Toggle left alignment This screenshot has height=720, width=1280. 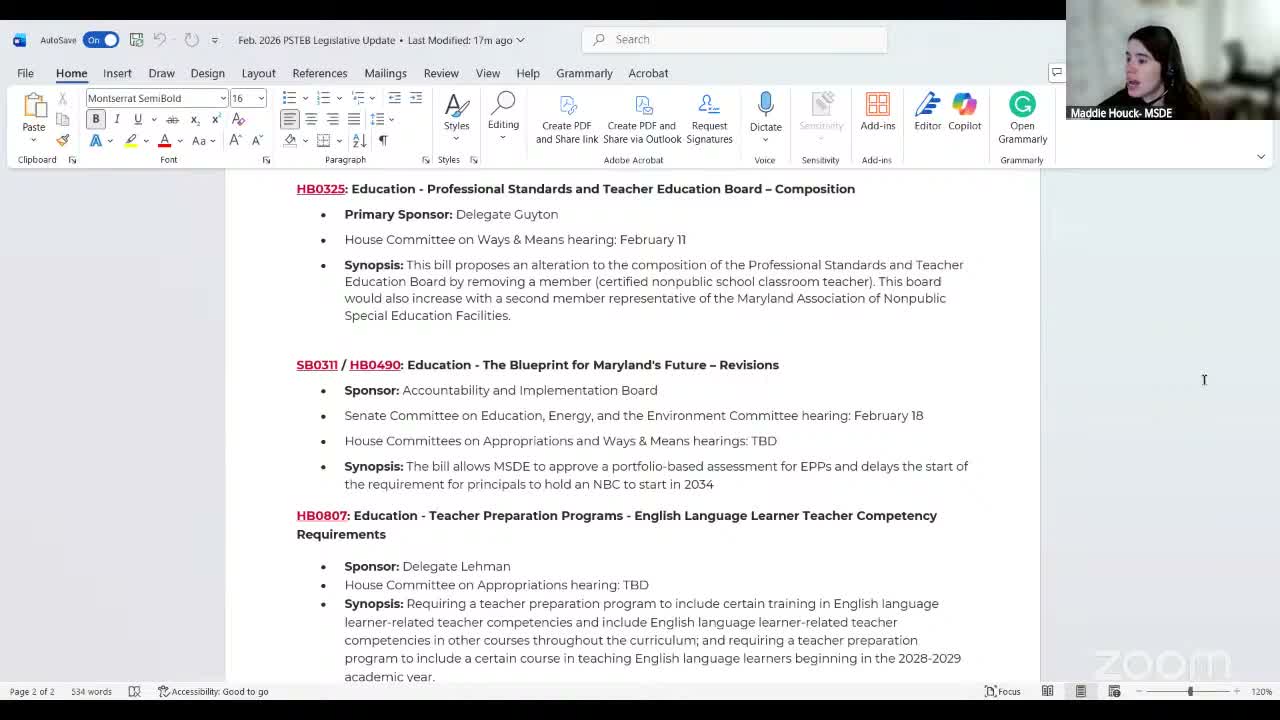(290, 119)
